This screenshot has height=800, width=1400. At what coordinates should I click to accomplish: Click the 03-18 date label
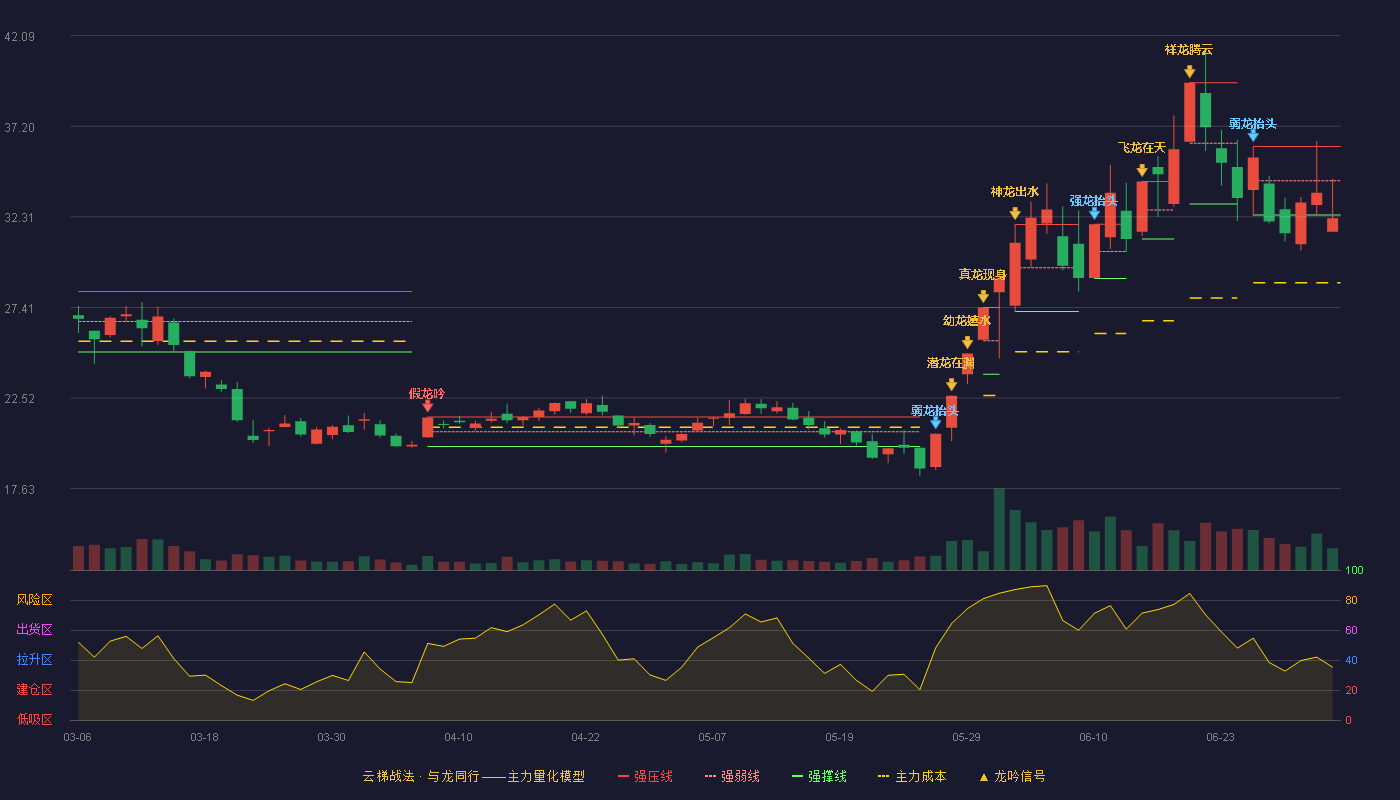(x=204, y=737)
